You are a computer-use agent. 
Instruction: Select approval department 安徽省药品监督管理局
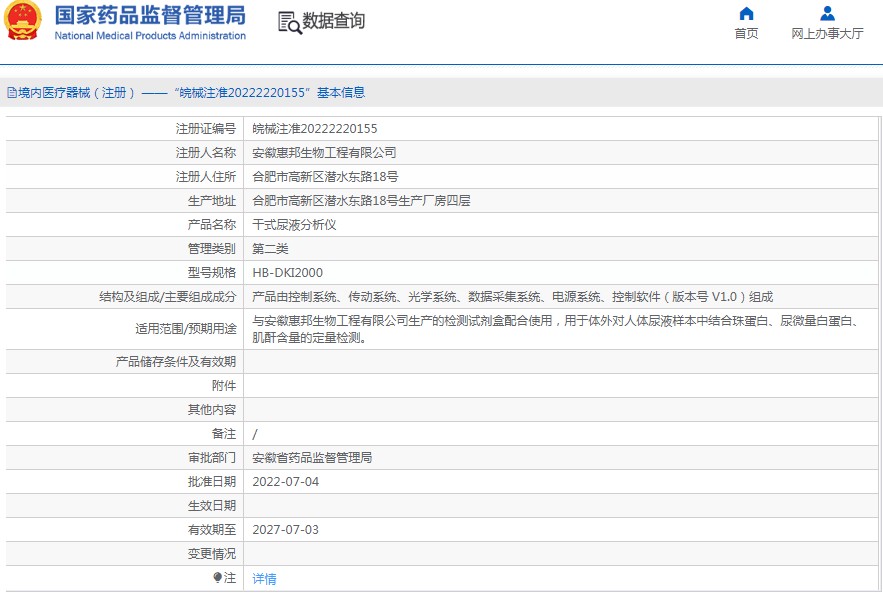(x=312, y=458)
